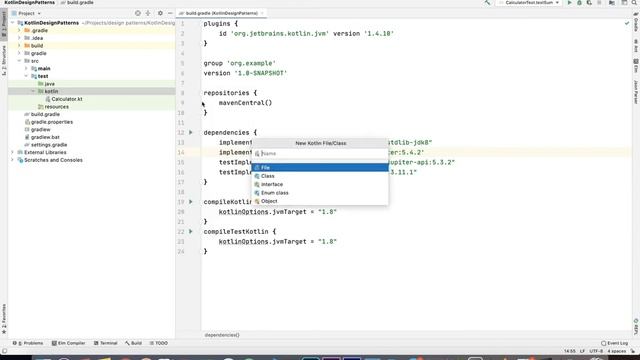Image resolution: width=640 pixels, height=360 pixels.
Task: Expand the build folder
Action: click(x=19, y=46)
